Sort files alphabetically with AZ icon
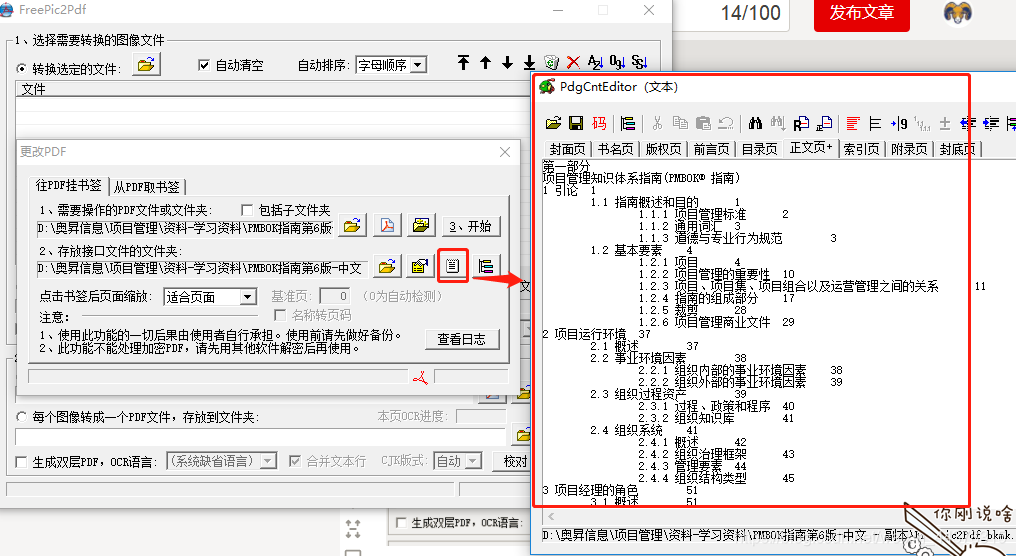Viewport: 1016px width, 556px height. pyautogui.click(x=595, y=62)
